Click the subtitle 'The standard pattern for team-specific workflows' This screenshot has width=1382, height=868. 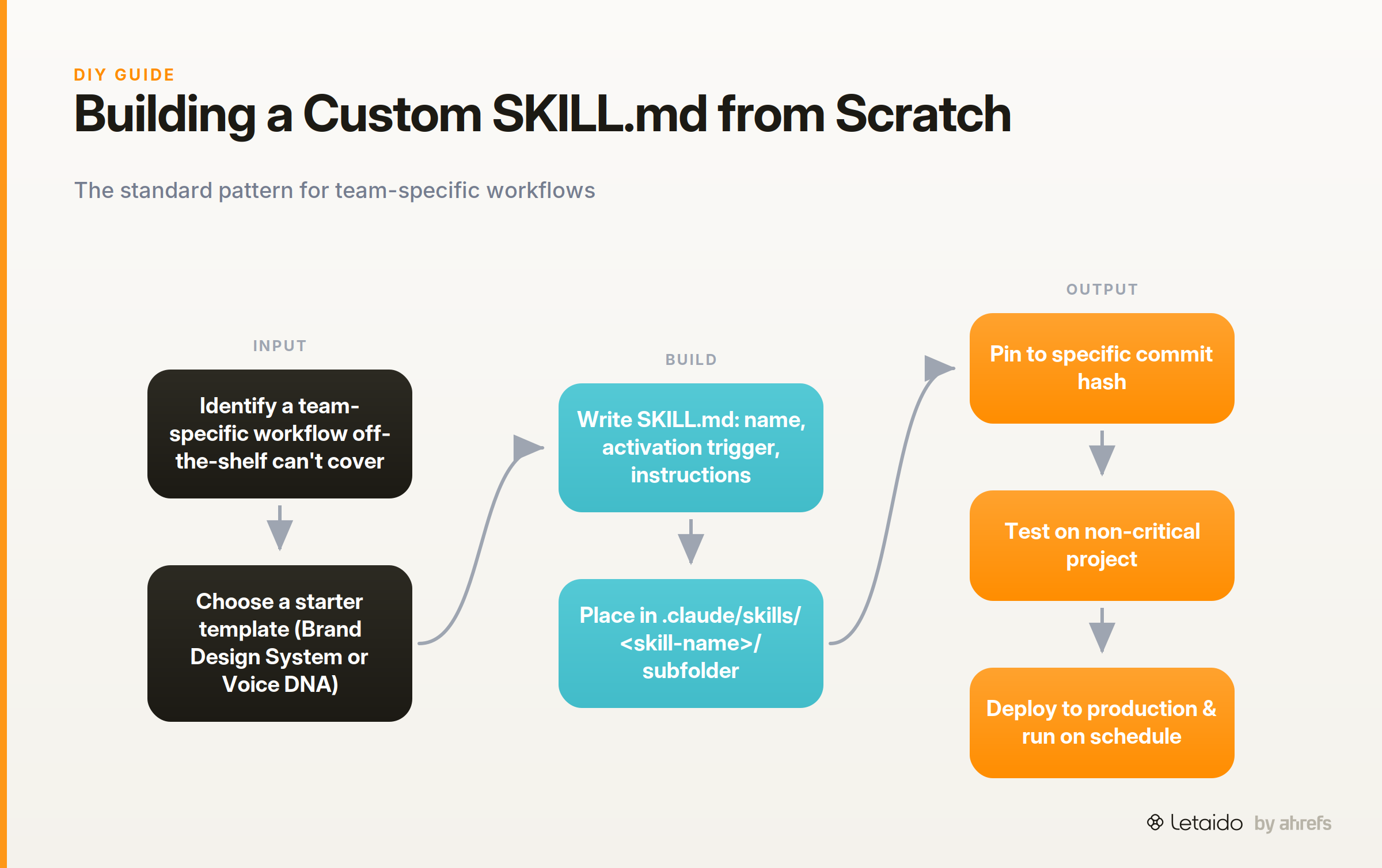coord(335,190)
